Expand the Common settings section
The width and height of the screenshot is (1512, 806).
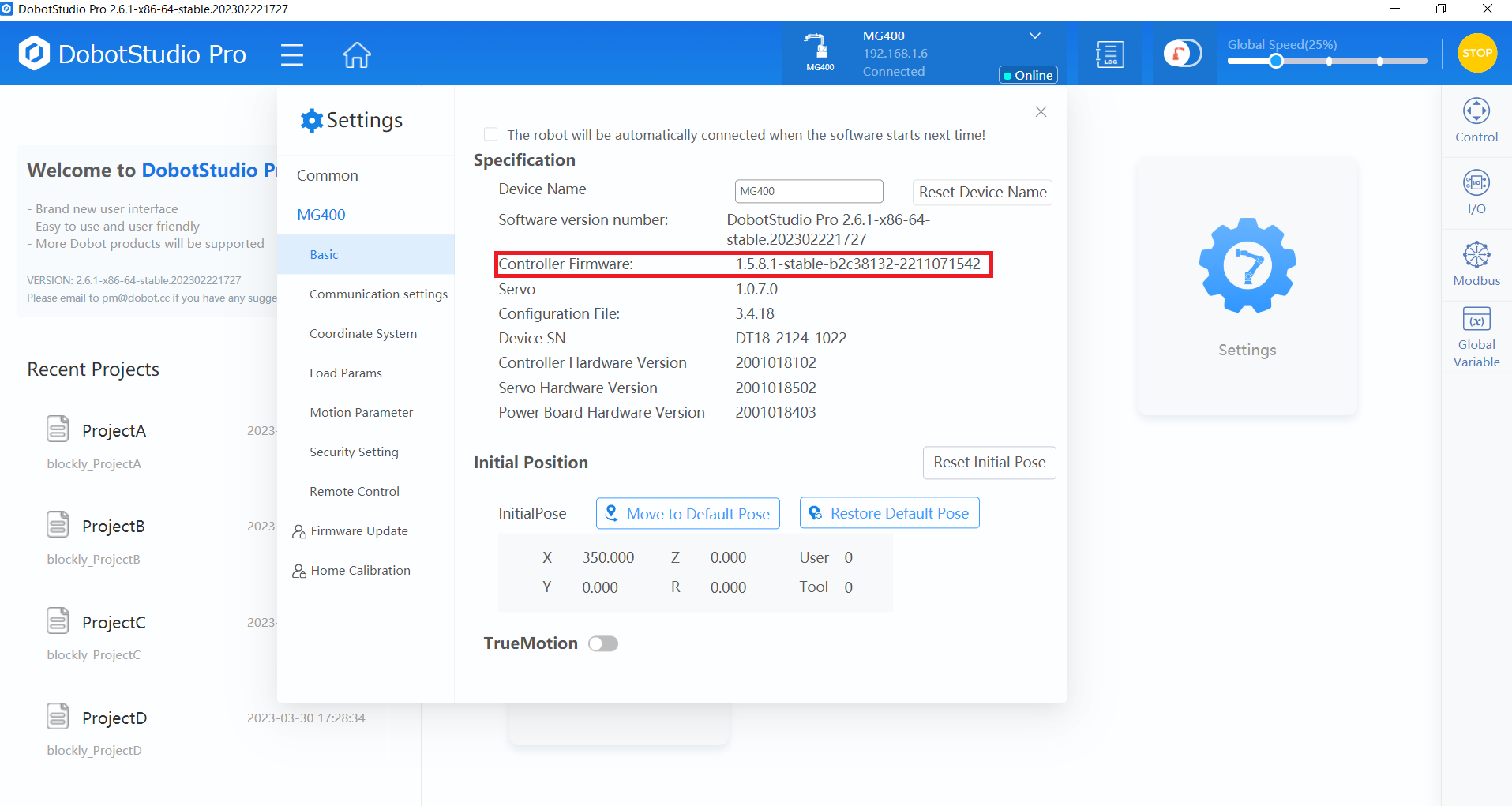point(328,175)
